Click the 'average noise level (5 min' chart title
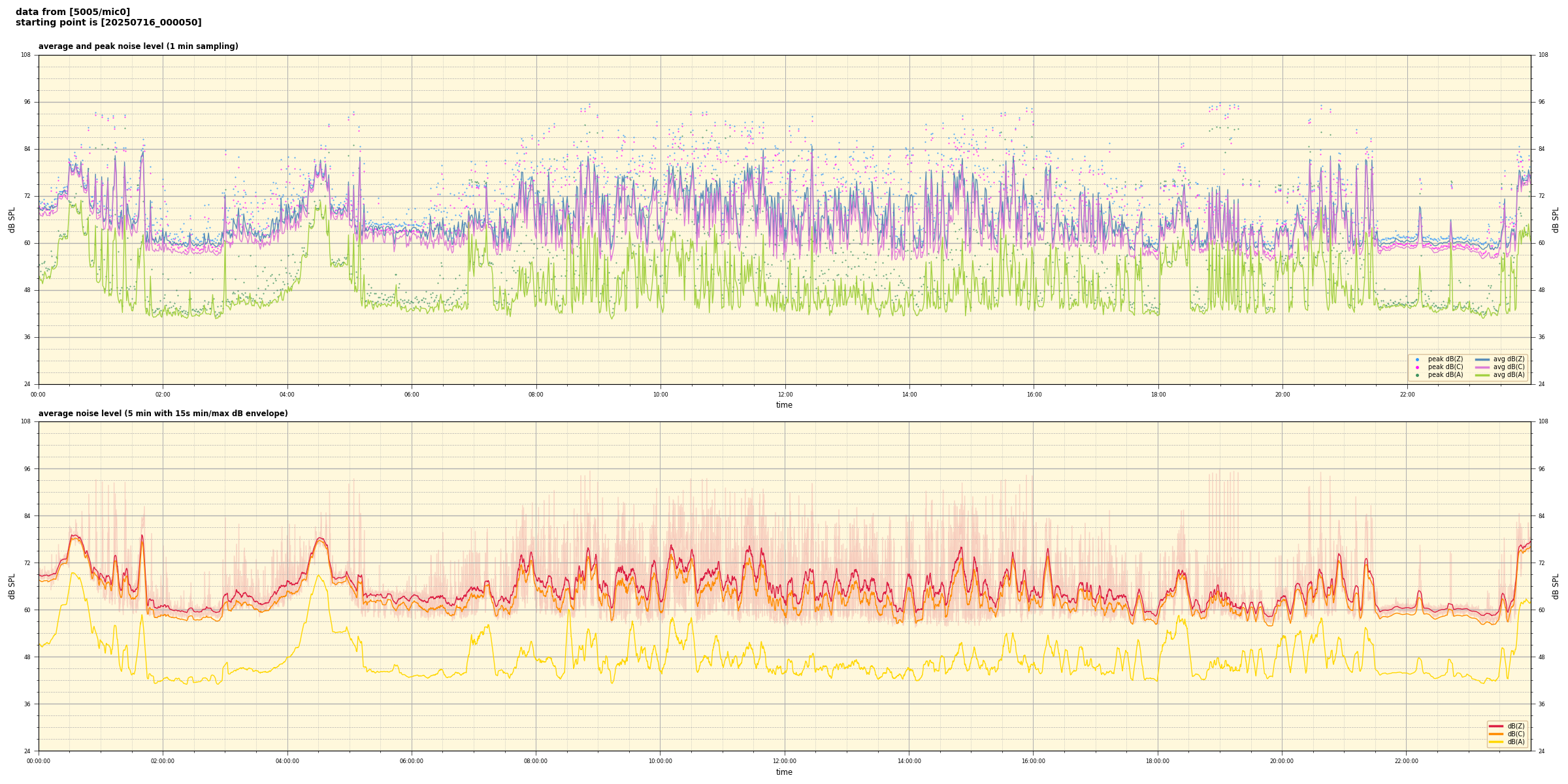 point(163,414)
